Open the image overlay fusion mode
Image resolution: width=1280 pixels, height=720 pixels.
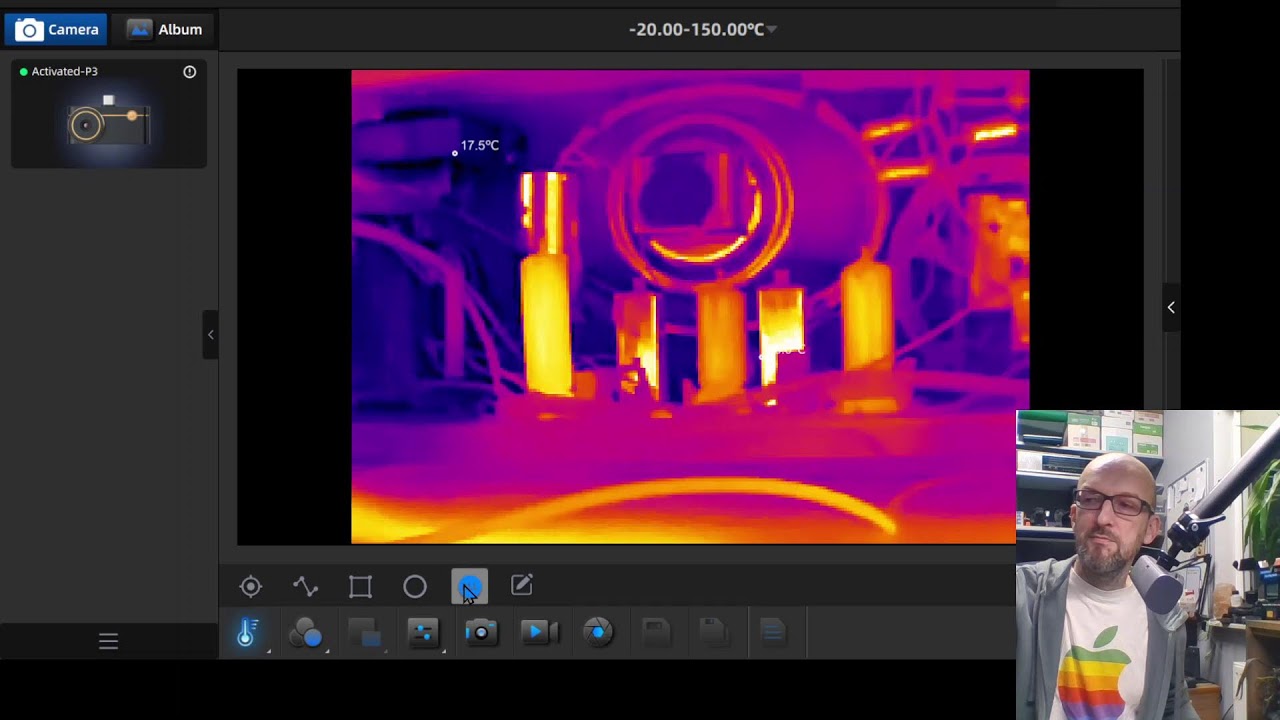pyautogui.click(x=364, y=633)
